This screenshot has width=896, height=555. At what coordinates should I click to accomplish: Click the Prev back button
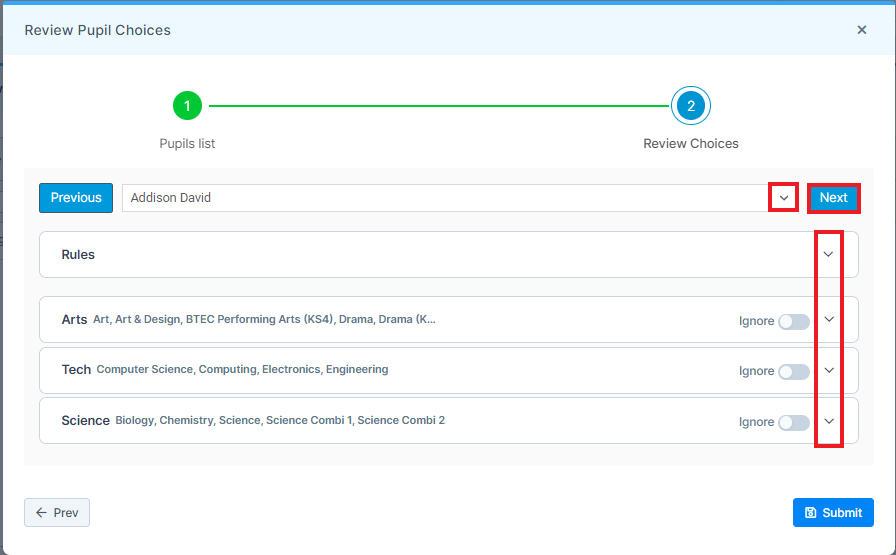57,513
